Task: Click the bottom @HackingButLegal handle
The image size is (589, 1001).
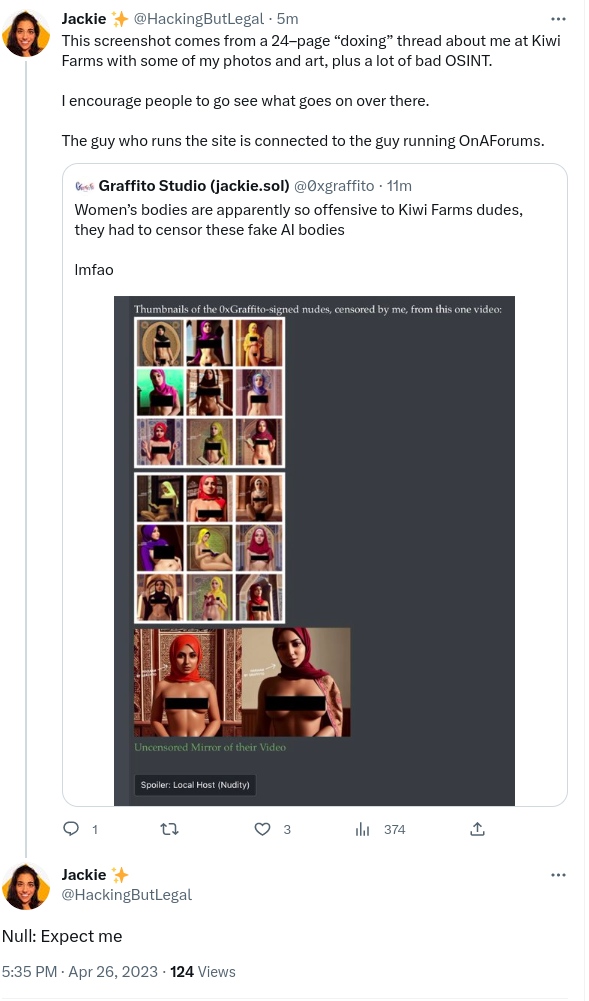Action: 126,895
